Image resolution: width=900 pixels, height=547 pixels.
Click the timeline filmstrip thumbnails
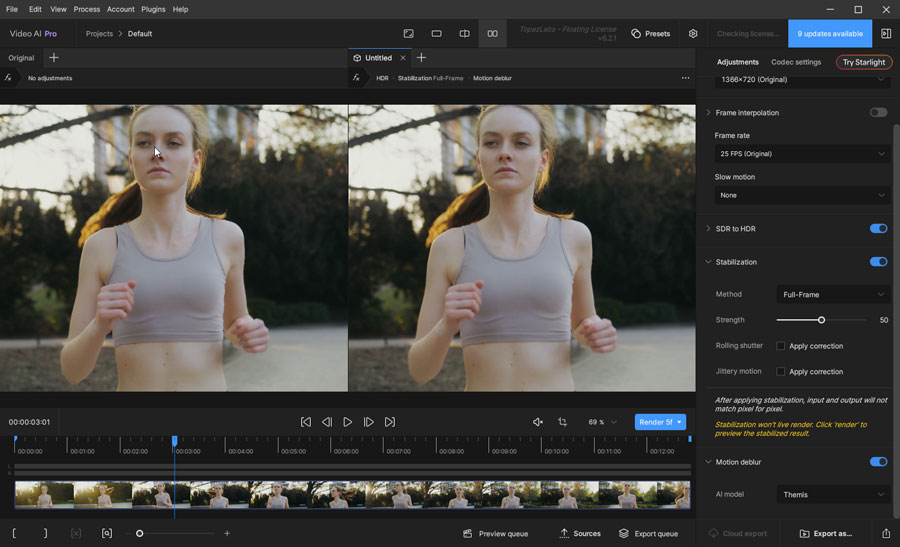coord(352,495)
